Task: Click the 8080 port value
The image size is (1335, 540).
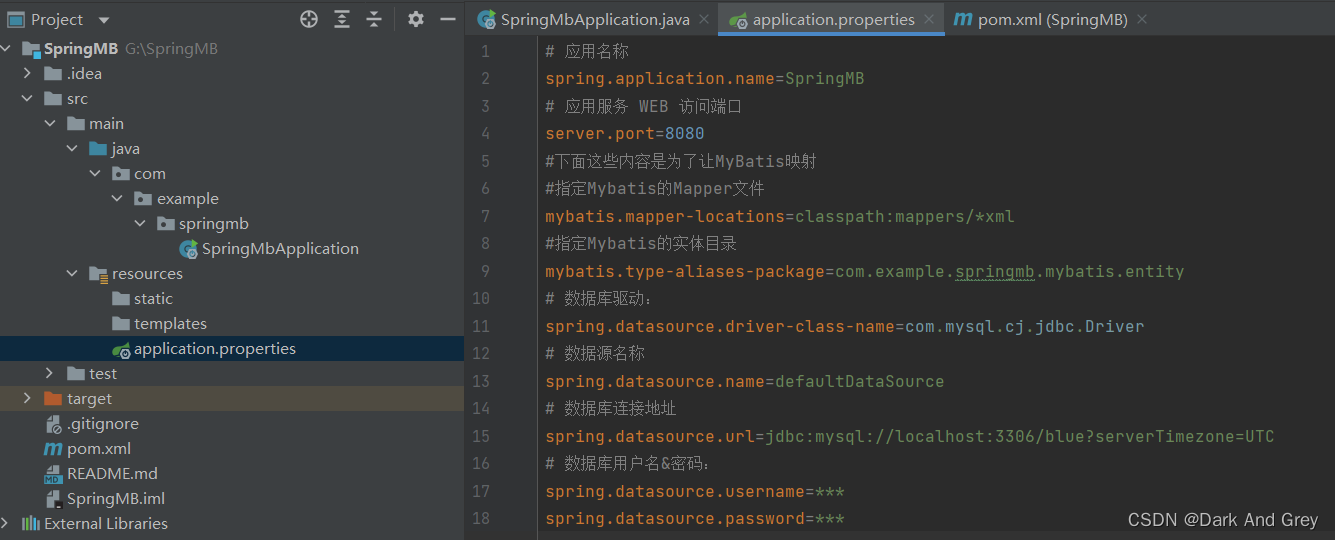Action: tap(685, 134)
